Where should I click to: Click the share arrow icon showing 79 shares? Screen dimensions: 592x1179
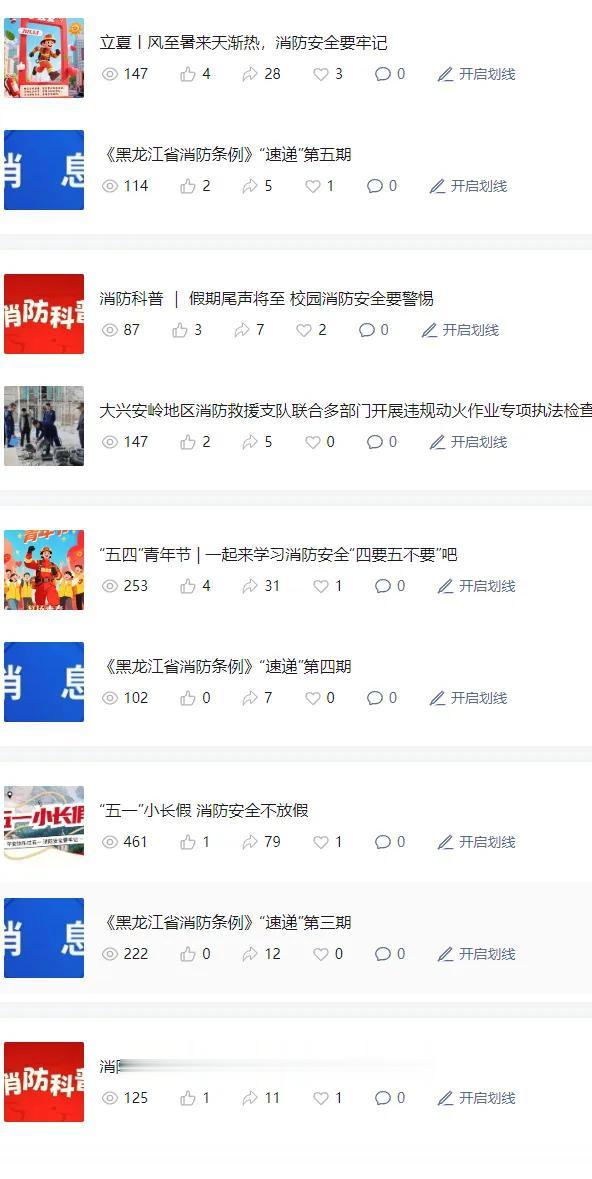tap(250, 842)
